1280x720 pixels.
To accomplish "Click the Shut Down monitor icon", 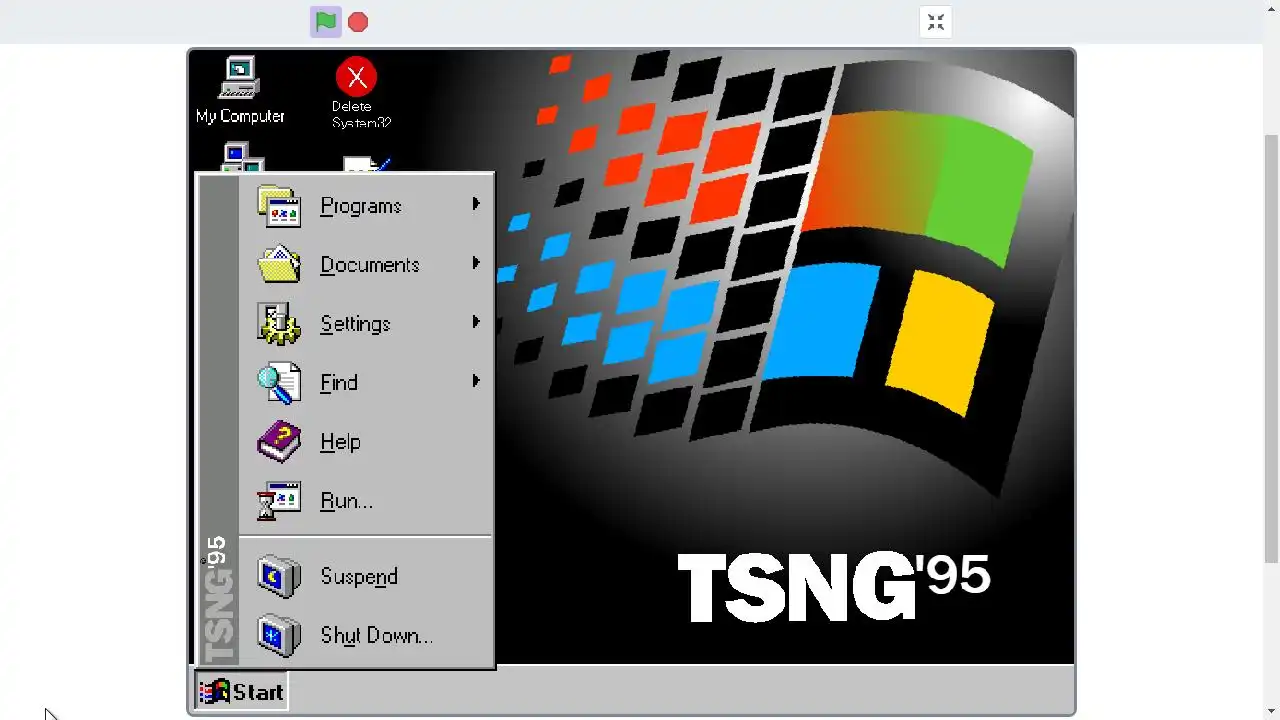I will pos(279,636).
